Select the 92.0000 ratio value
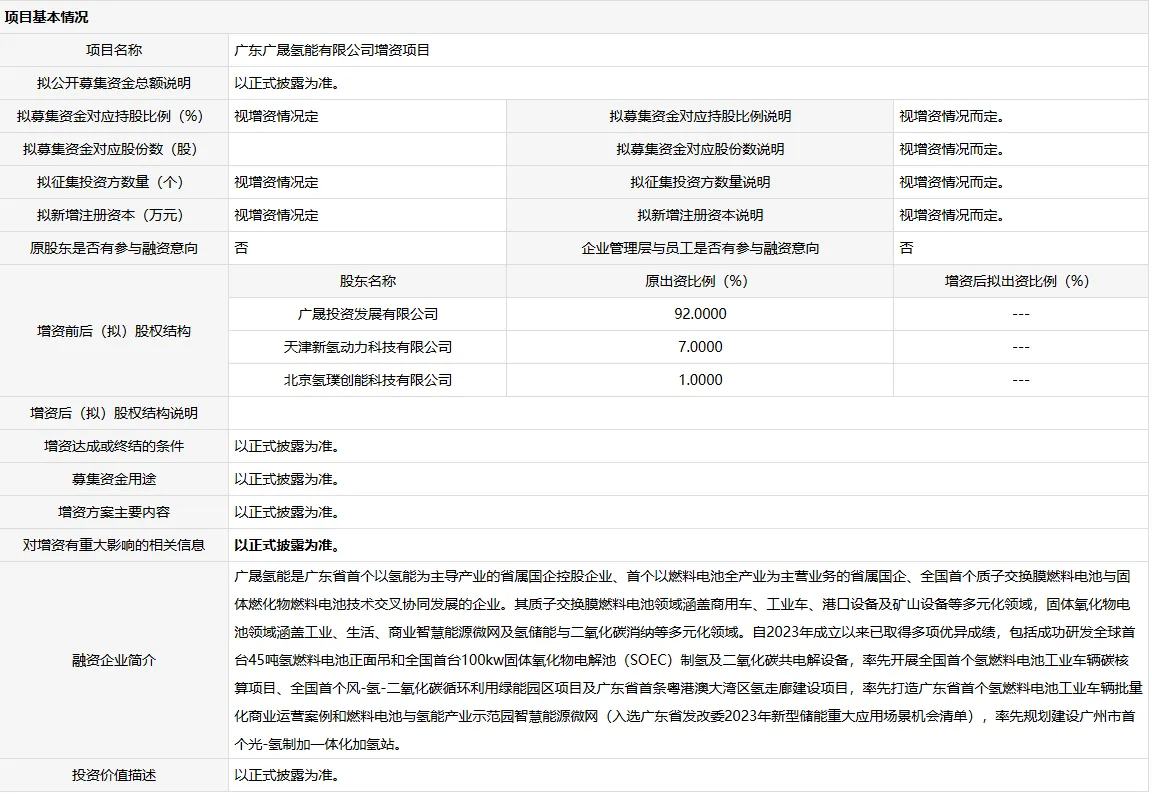Viewport: 1152px width, 794px height. pyautogui.click(x=700, y=314)
